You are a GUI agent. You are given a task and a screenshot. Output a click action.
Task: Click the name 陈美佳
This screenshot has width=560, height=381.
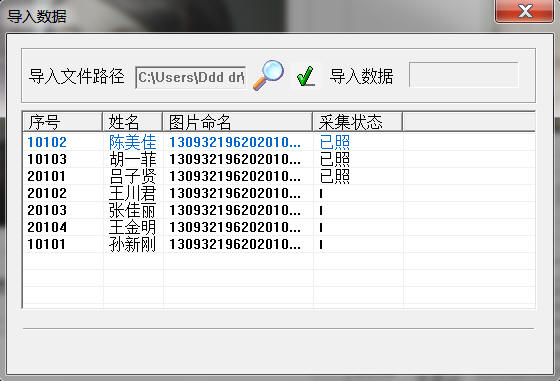pos(132,142)
